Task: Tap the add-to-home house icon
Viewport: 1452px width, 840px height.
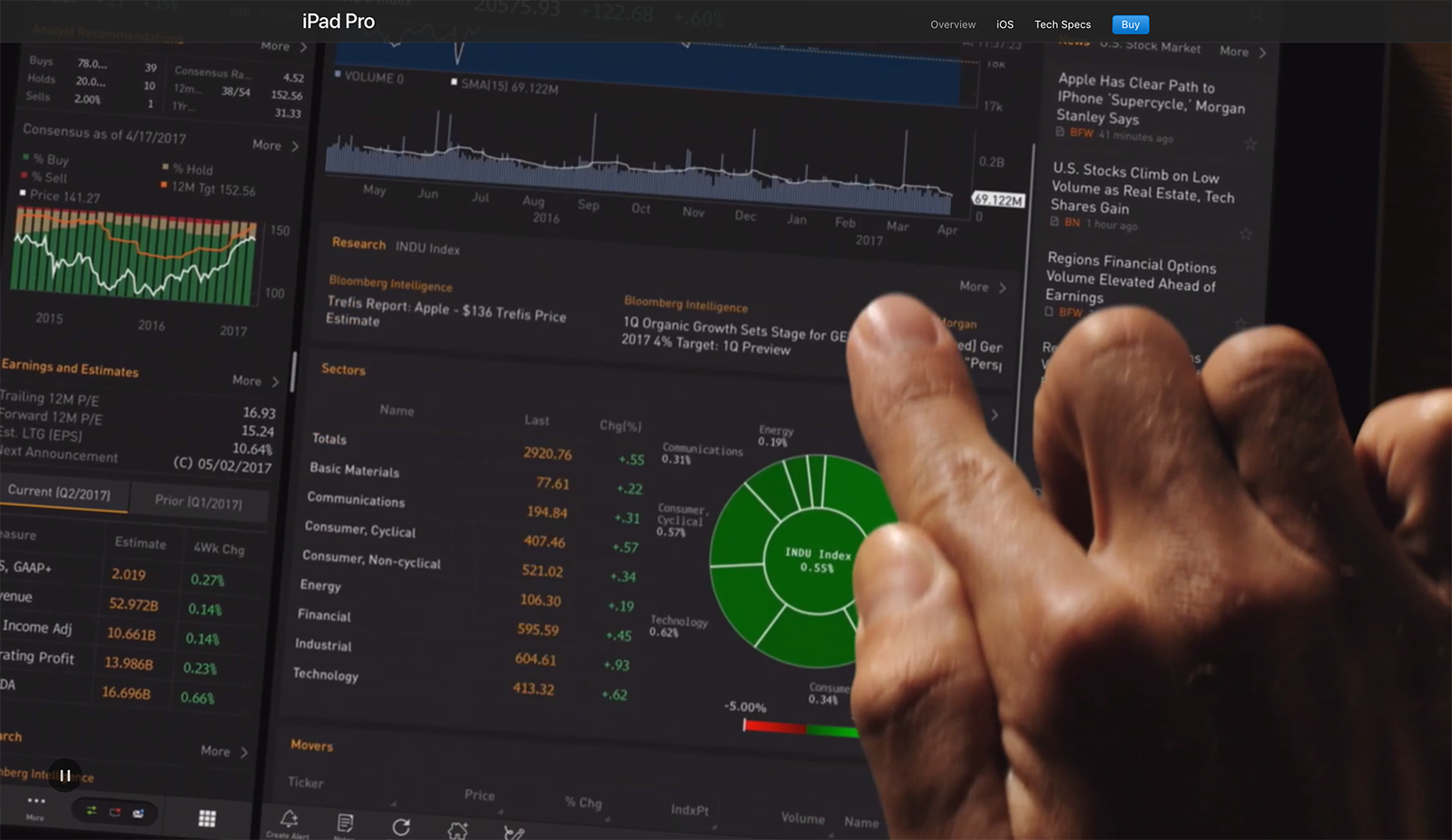Action: point(458,829)
